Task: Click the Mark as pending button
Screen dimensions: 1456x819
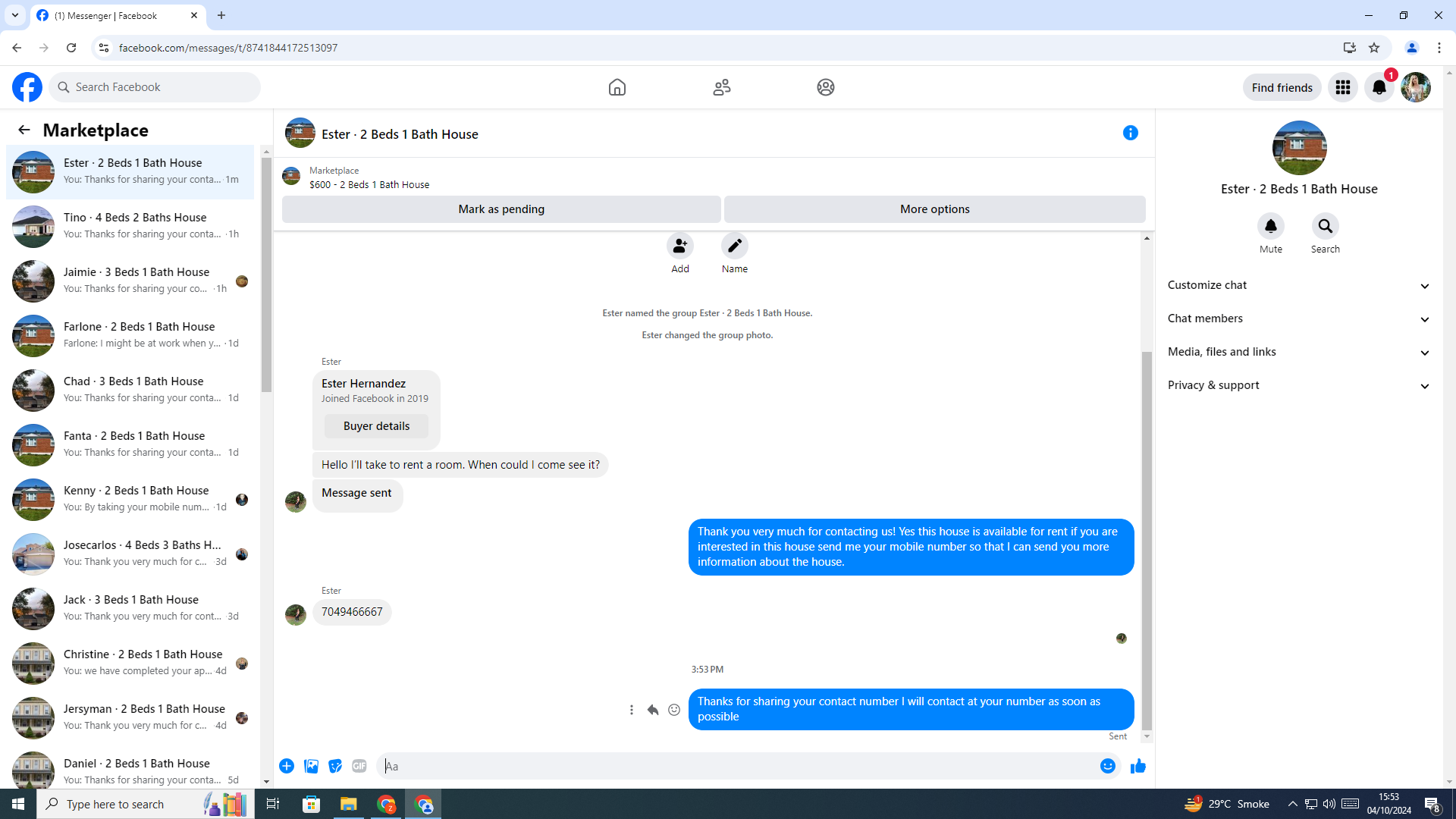Action: tap(501, 209)
